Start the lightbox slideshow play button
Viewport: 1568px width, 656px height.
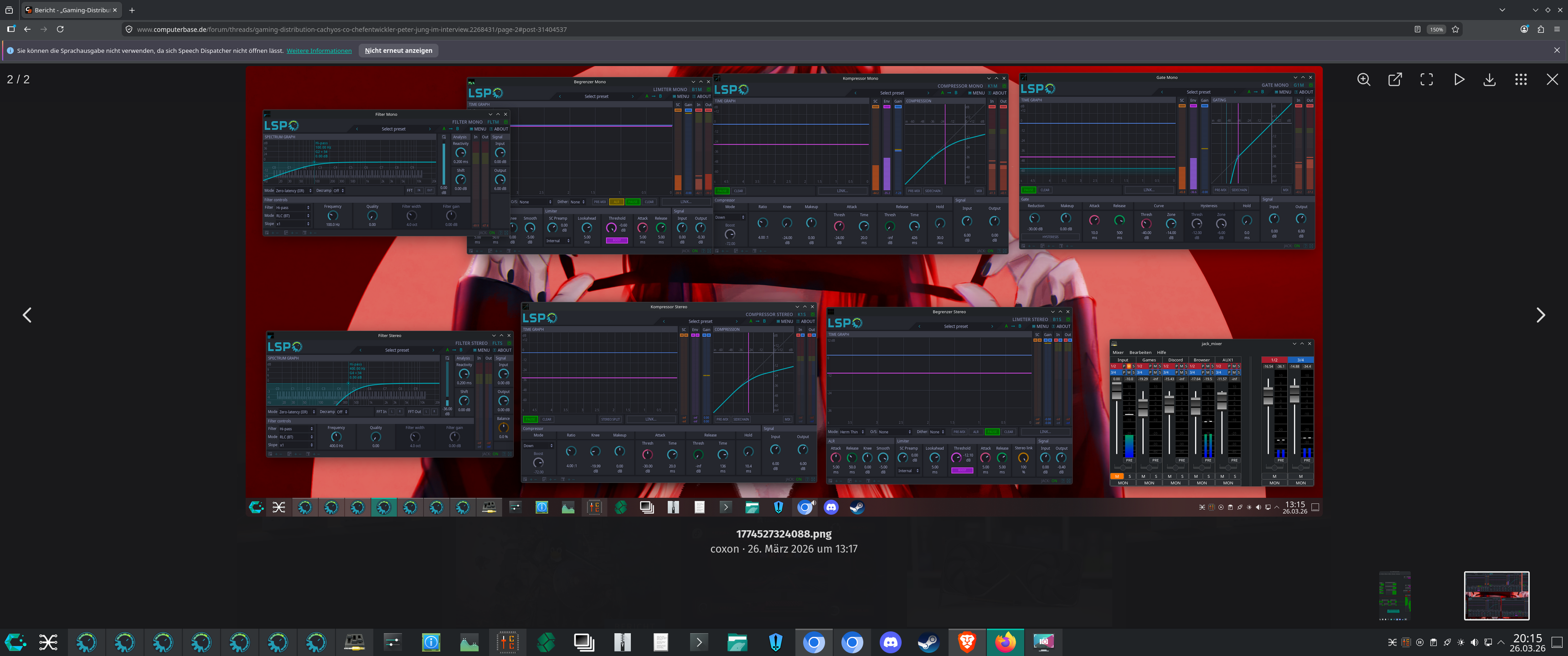[x=1459, y=80]
